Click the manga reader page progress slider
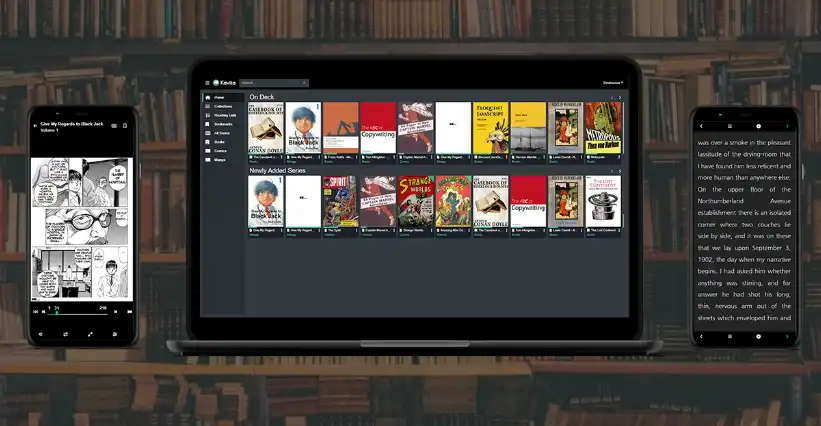Viewport: 821px width, 426px height. coord(77,313)
